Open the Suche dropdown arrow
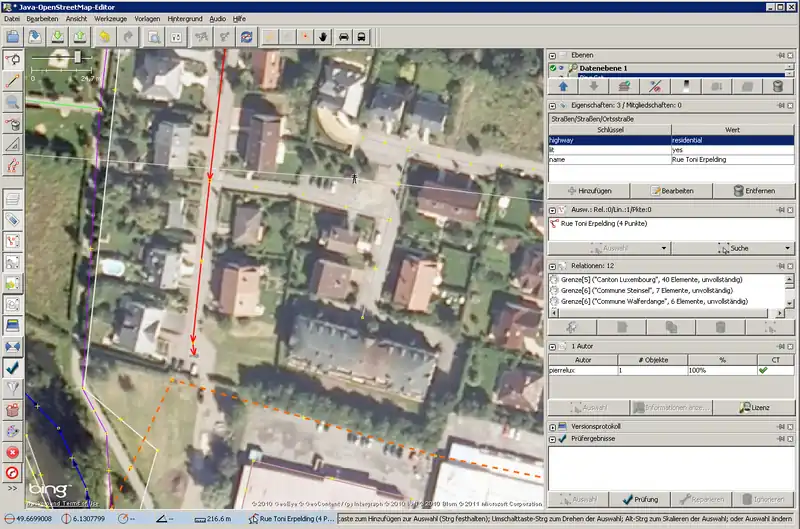The width and height of the screenshot is (800, 529). (x=788, y=247)
